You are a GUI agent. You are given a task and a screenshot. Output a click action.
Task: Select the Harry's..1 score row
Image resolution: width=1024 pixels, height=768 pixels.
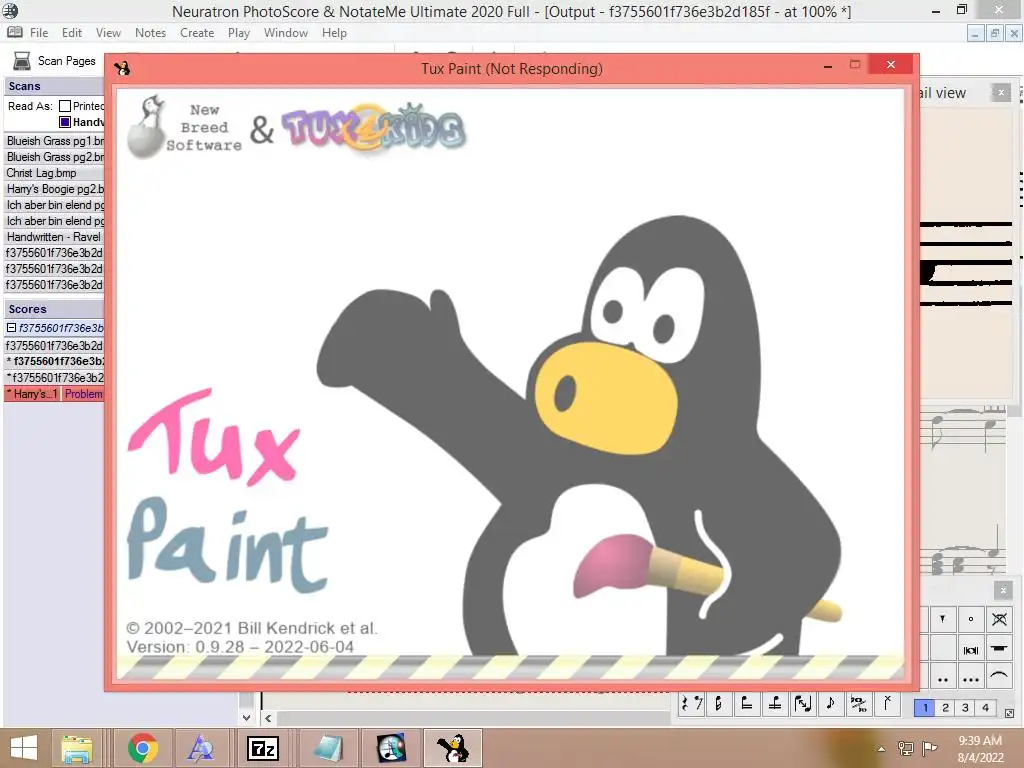(32, 394)
